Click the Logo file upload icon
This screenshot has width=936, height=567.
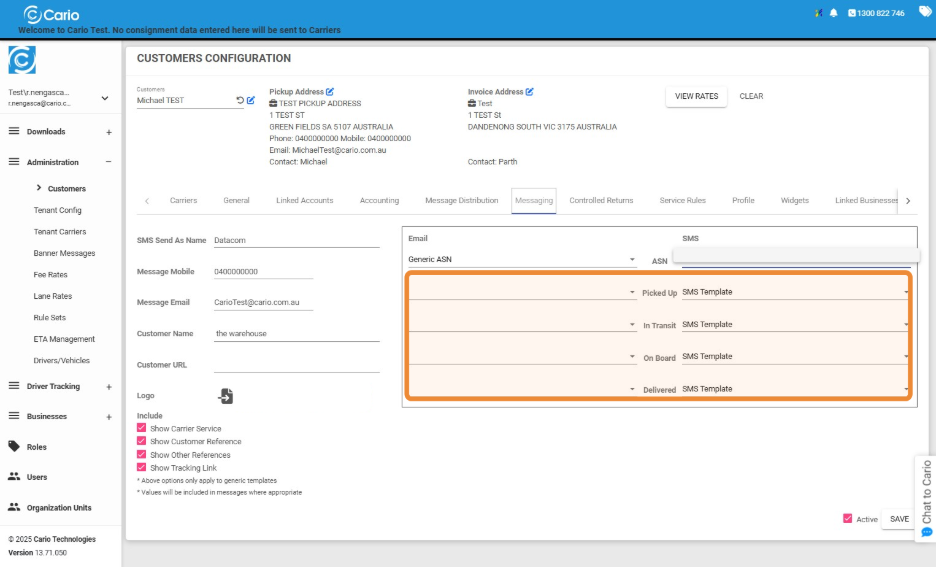click(x=226, y=396)
